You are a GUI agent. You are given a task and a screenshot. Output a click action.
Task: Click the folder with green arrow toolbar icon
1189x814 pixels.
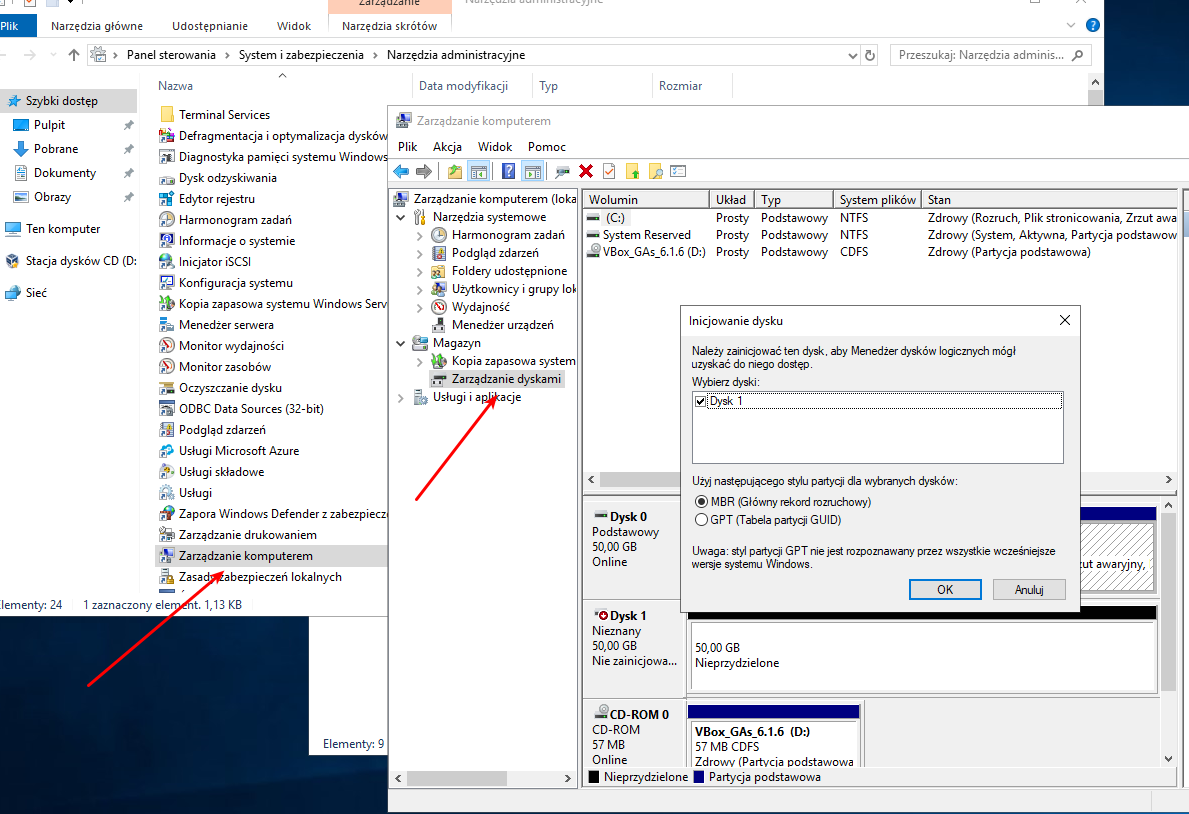pos(632,171)
